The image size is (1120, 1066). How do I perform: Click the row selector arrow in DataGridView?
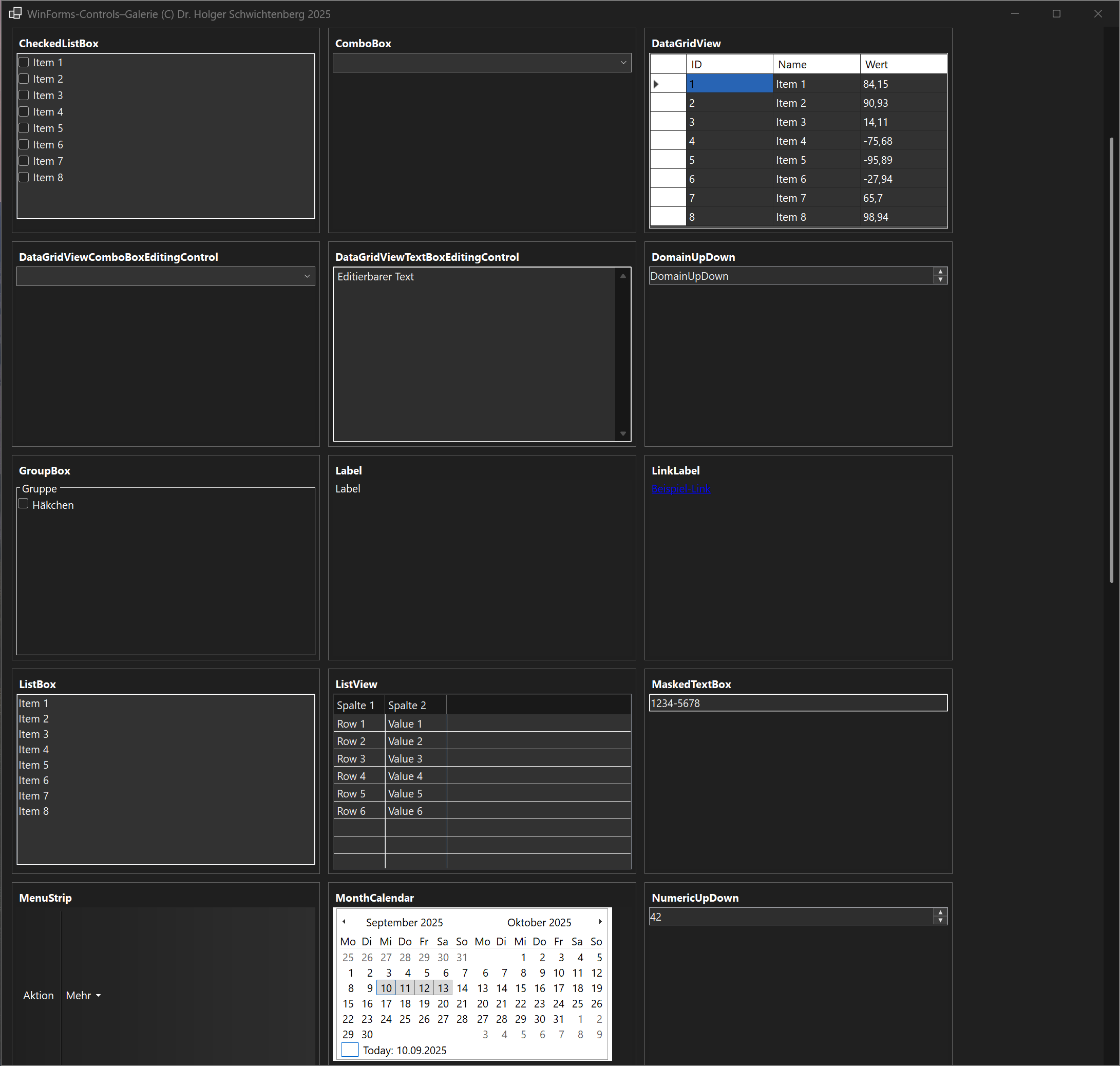pyautogui.click(x=657, y=84)
